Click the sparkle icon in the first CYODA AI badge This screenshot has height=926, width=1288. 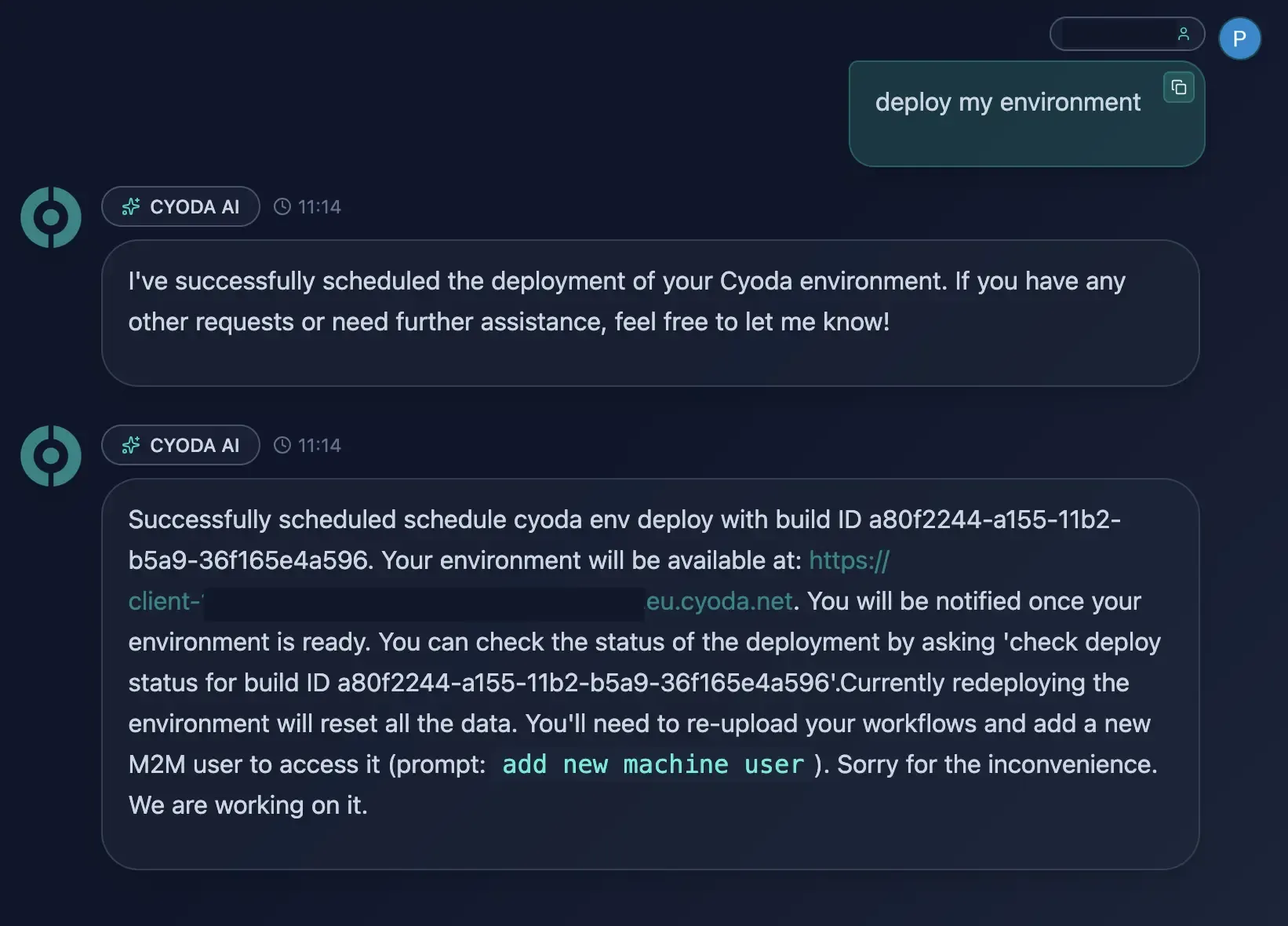point(131,206)
